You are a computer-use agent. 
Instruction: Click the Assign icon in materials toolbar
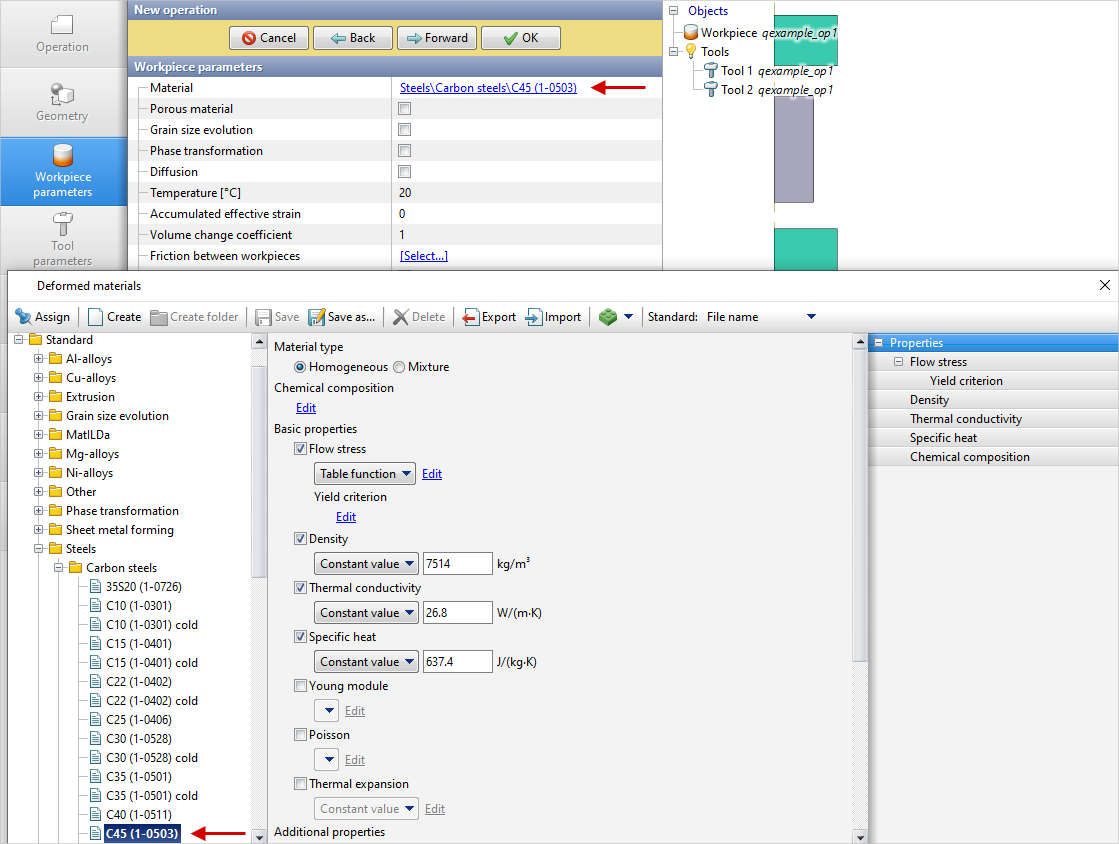click(x=24, y=317)
